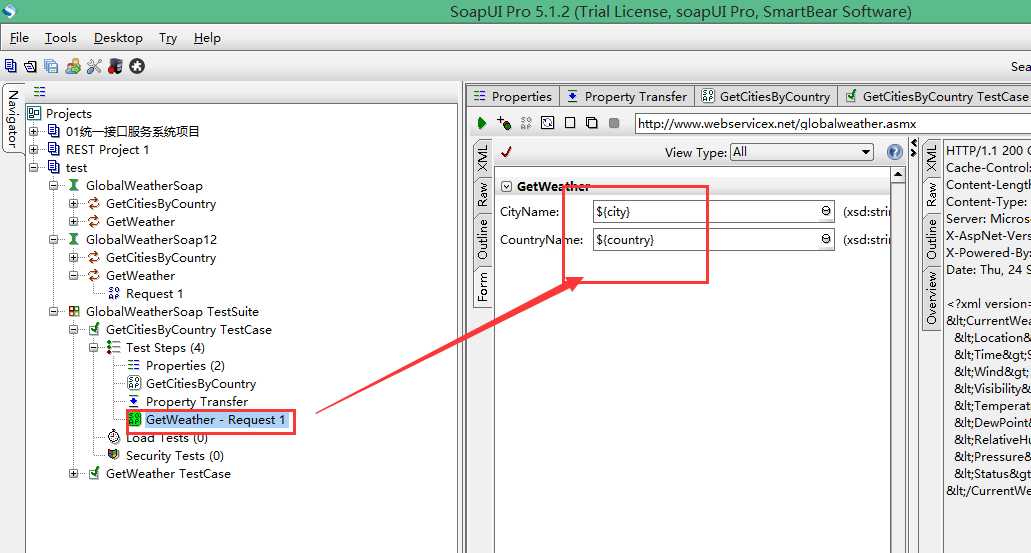1031x553 pixels.
Task: Select GetCitiesByCountry step under Test Steps
Action: pyautogui.click(x=201, y=383)
